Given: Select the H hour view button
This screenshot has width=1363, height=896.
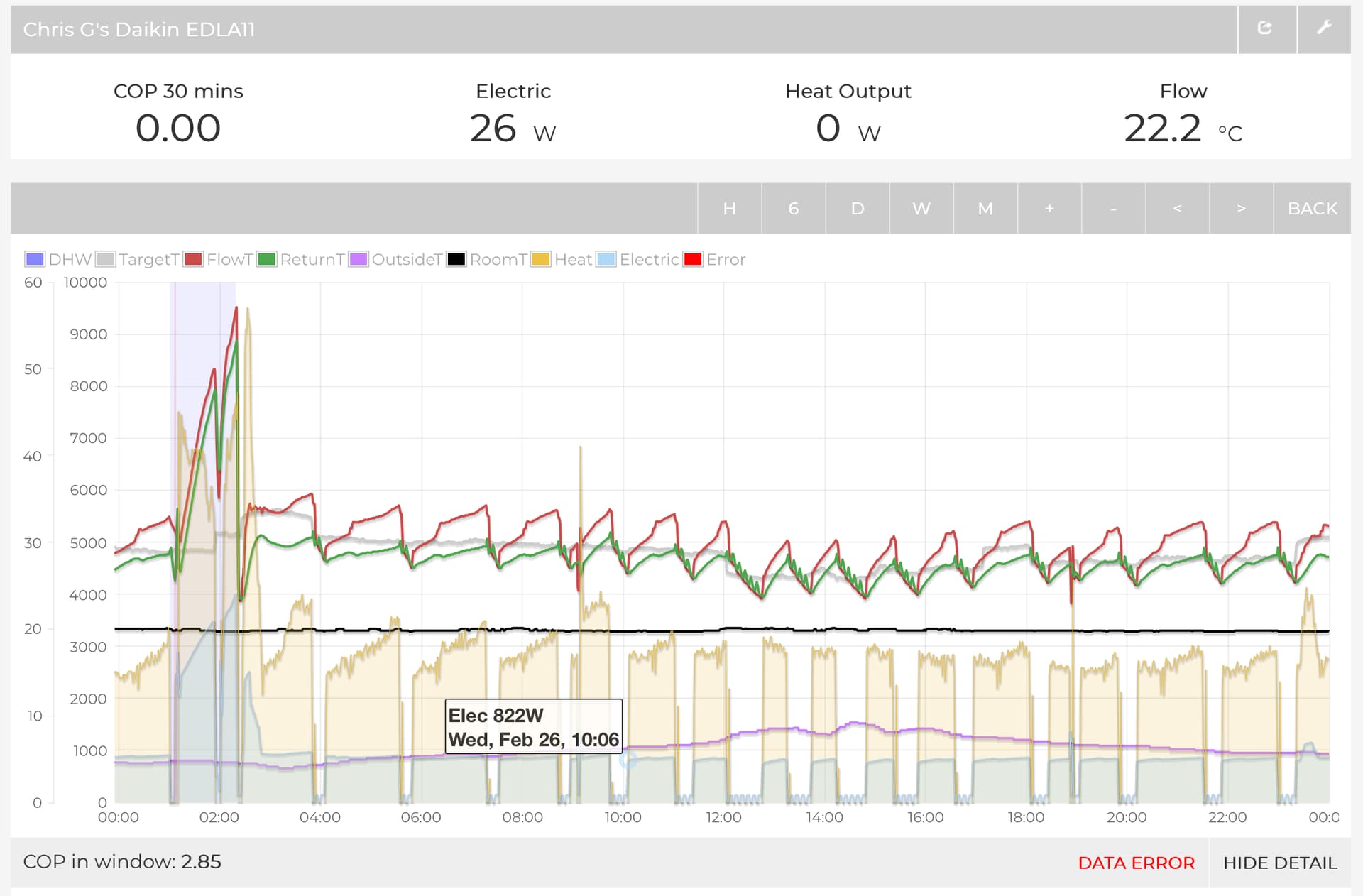Looking at the screenshot, I should click(x=729, y=208).
